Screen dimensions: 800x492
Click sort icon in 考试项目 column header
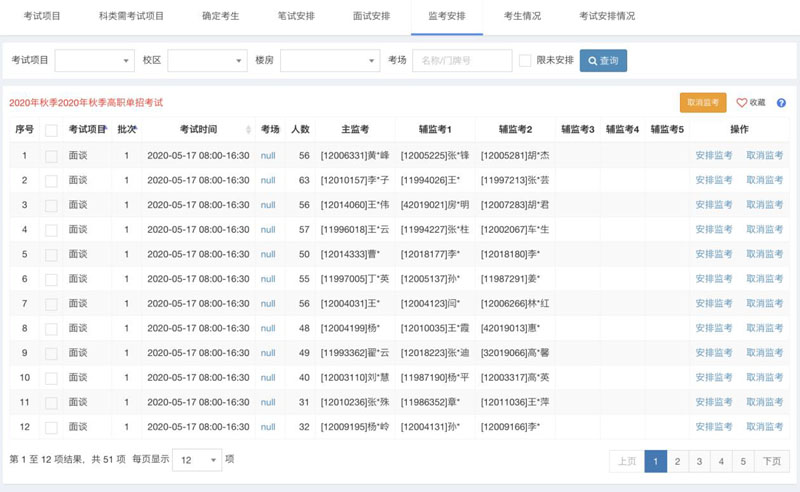click(x=104, y=130)
